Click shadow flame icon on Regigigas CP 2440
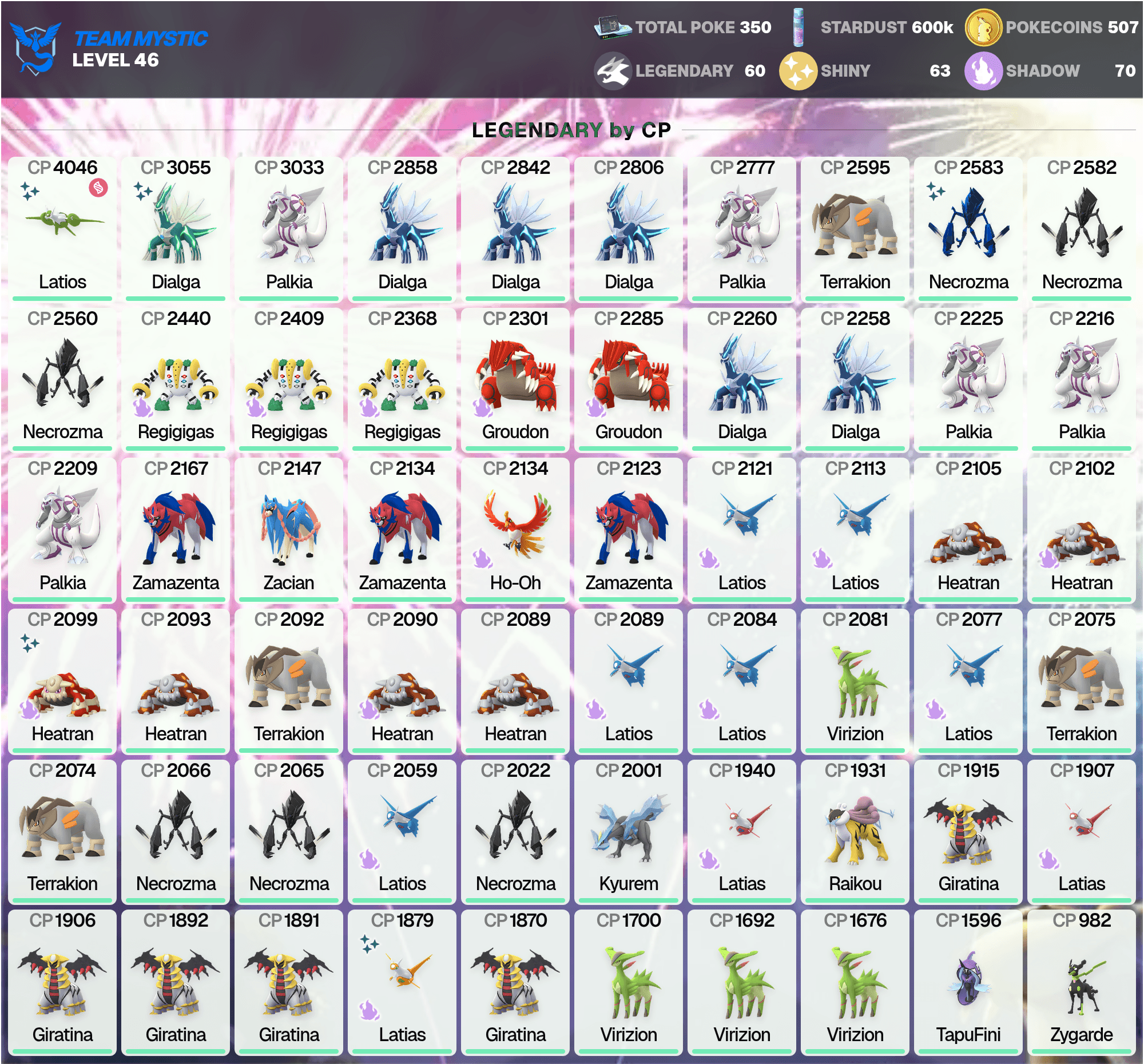Screen dimensions: 1144x1064 point(142,407)
